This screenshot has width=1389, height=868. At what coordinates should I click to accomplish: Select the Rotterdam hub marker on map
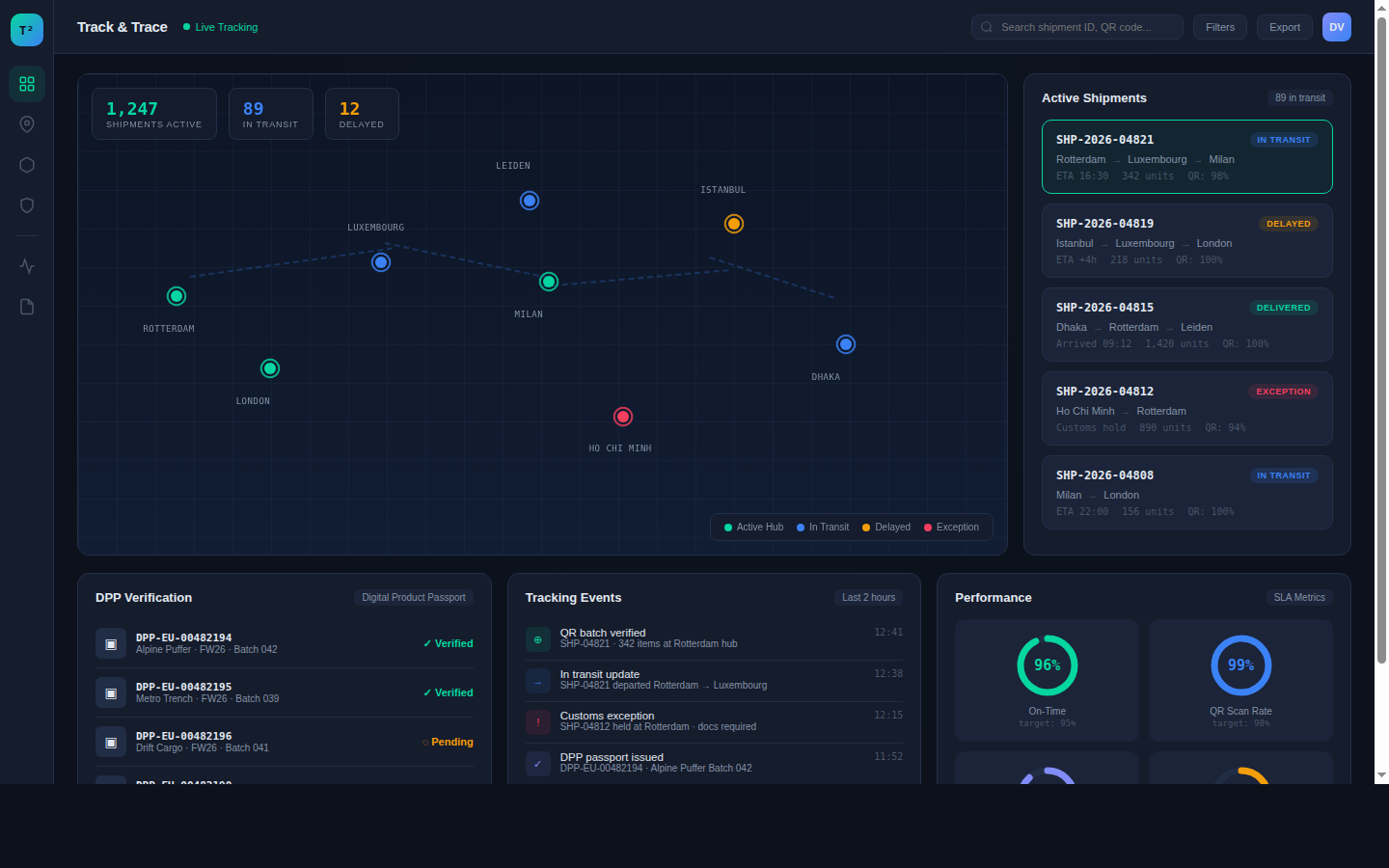(x=177, y=296)
